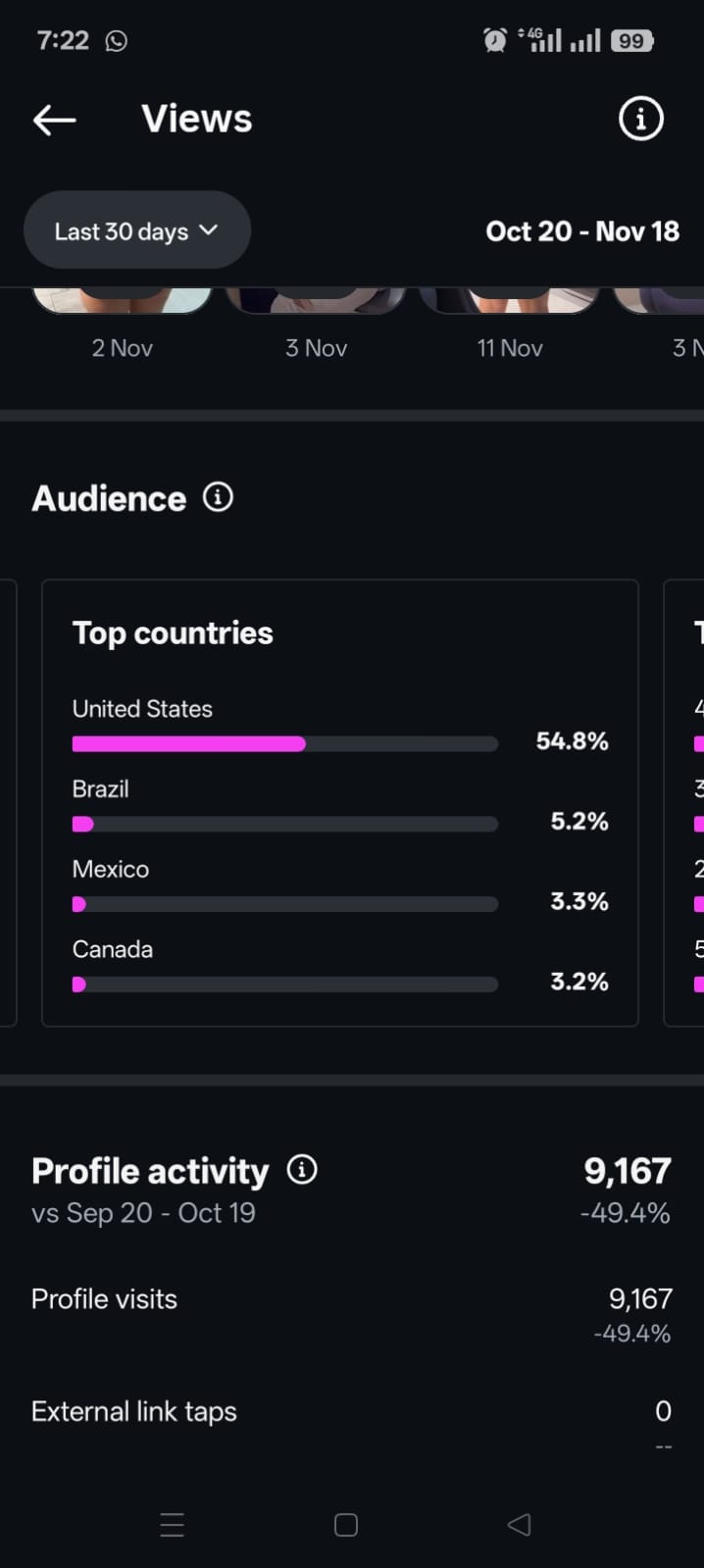The image size is (704, 1568).
Task: Tap the back arrow beside Views
Action: (x=54, y=120)
